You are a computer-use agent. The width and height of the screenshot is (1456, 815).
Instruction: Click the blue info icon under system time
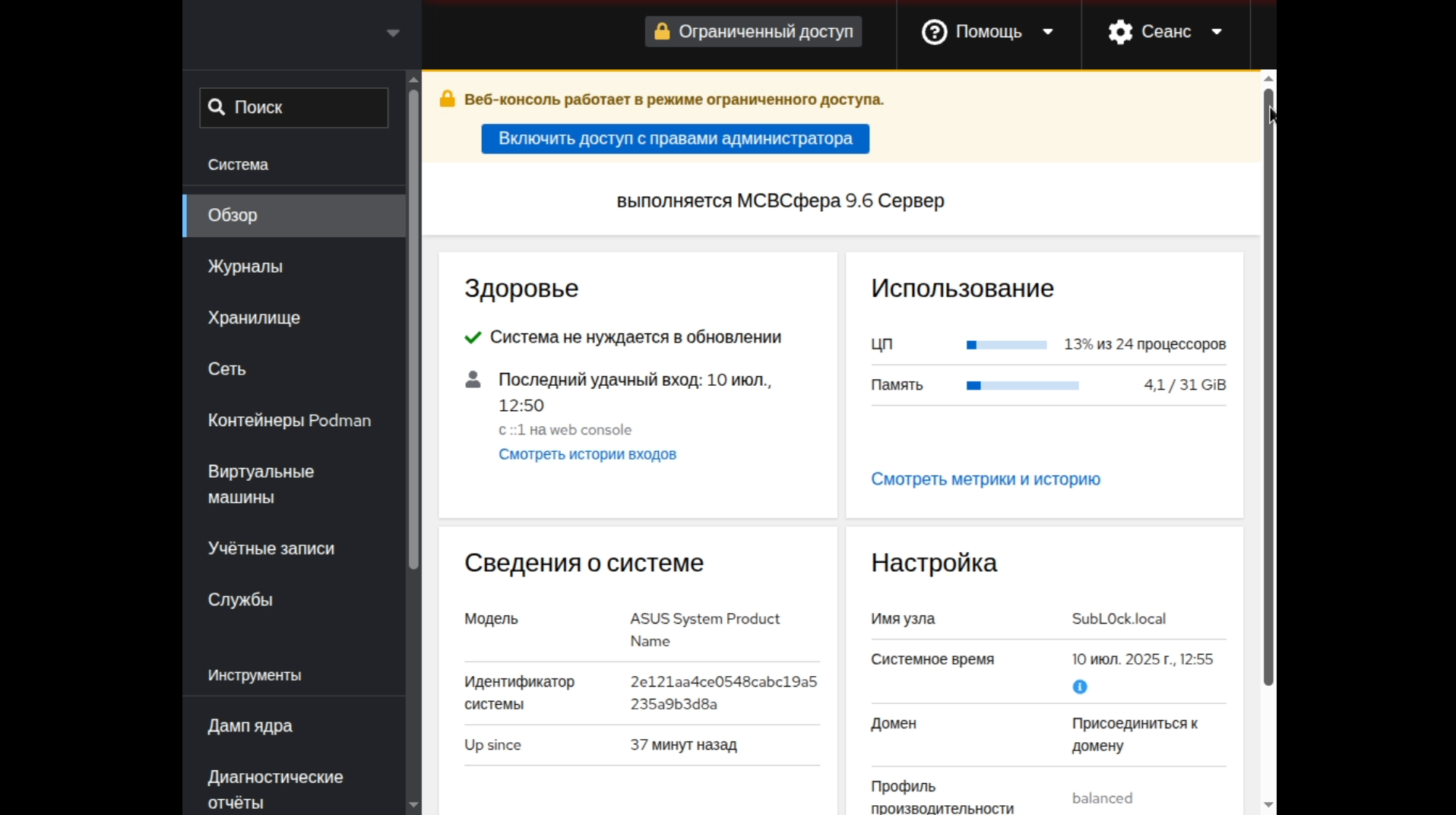(x=1079, y=687)
